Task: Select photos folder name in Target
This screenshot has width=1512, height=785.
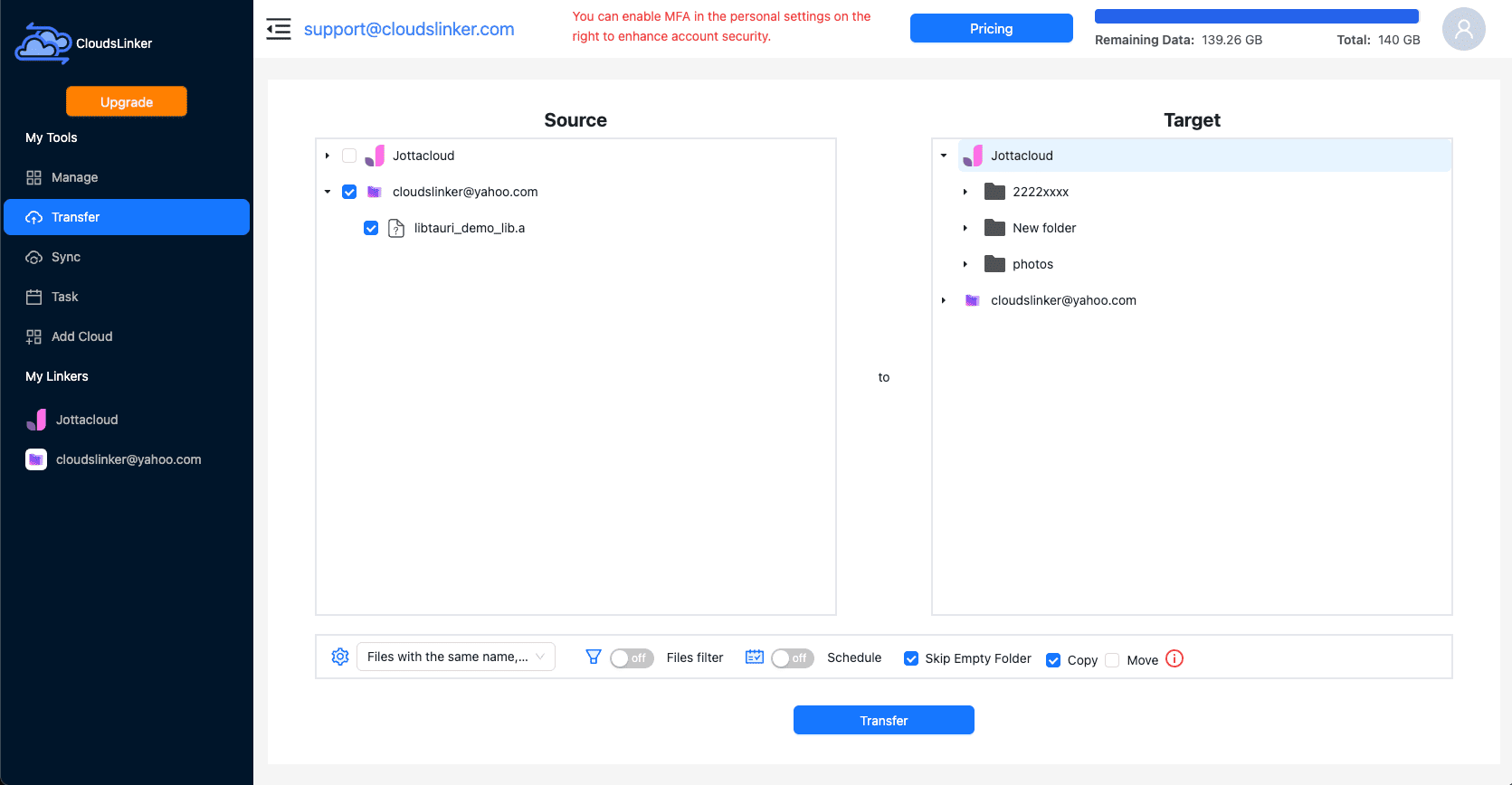Action: pyautogui.click(x=1032, y=264)
